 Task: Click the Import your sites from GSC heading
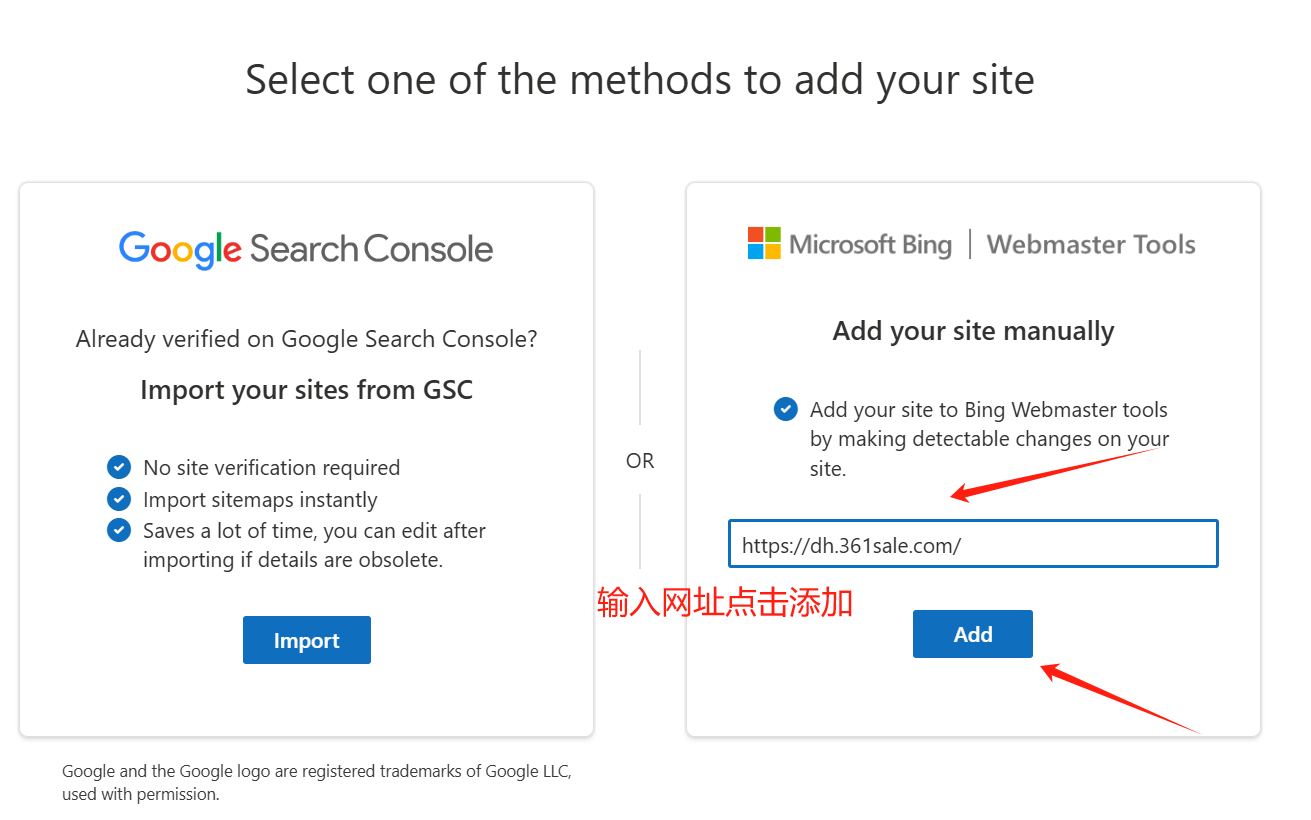point(306,389)
